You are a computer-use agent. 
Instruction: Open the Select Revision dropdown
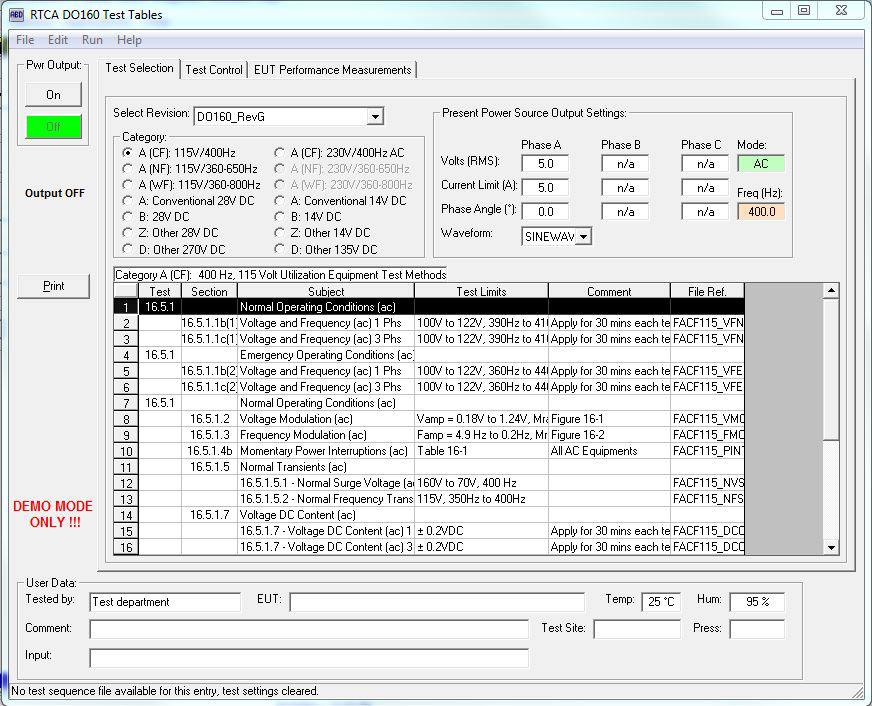[374, 117]
